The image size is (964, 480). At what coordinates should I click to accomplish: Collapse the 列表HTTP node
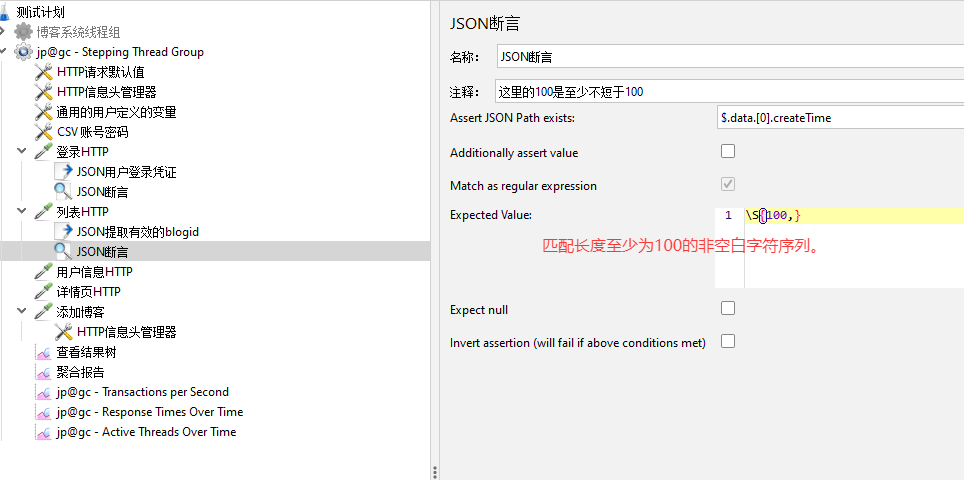tap(22, 211)
